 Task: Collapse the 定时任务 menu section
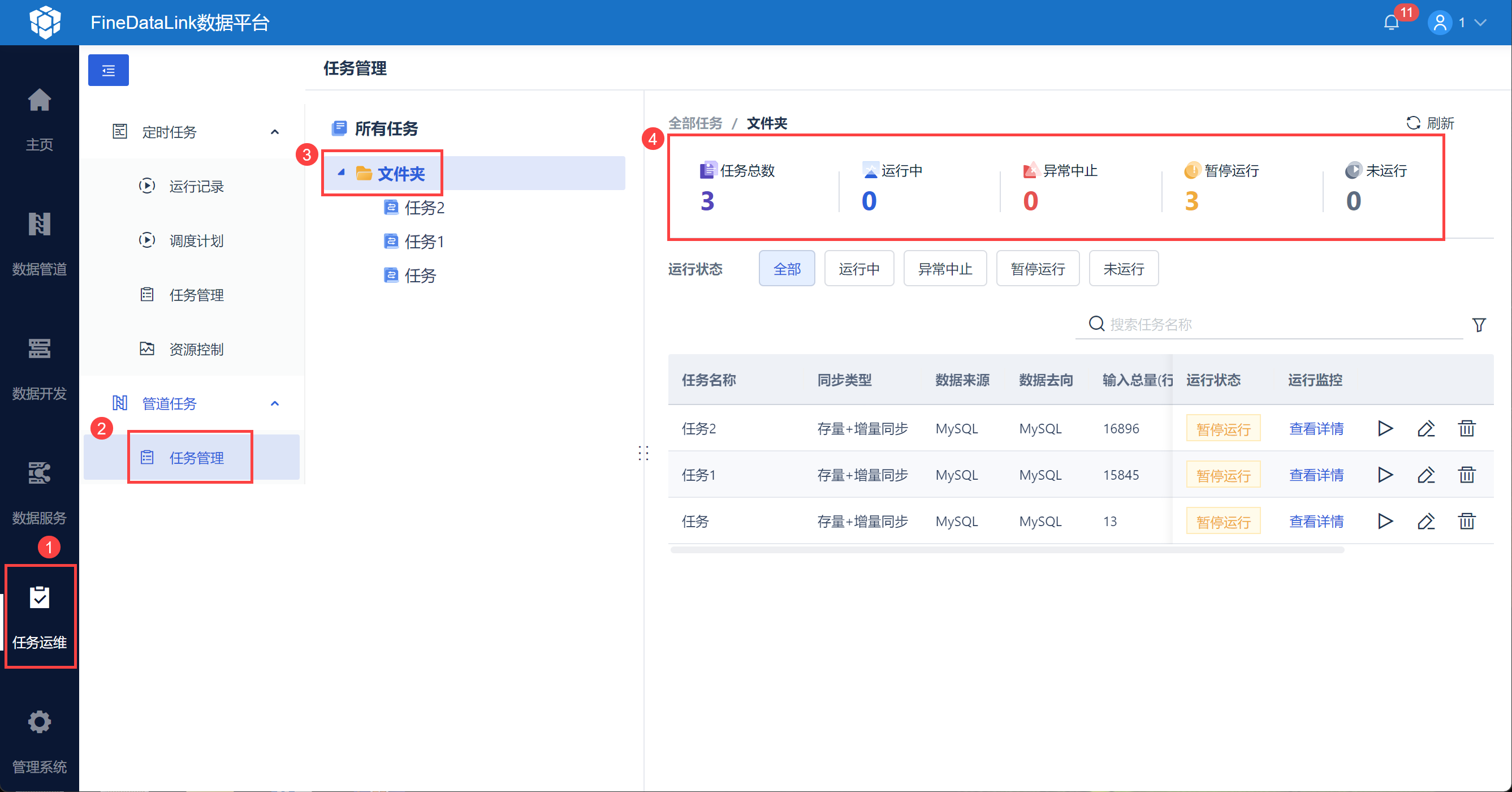[274, 132]
